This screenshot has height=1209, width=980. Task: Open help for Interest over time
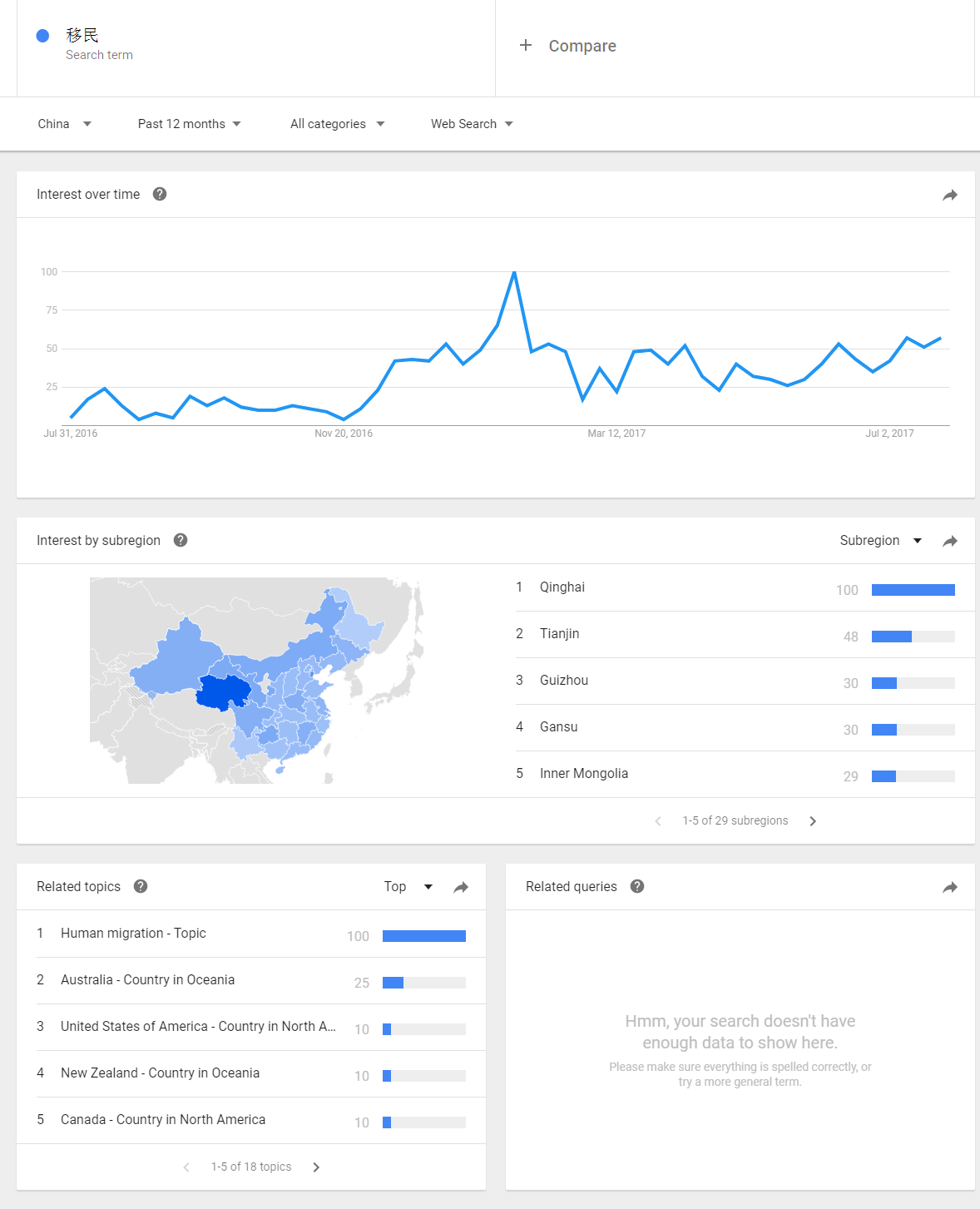click(160, 194)
